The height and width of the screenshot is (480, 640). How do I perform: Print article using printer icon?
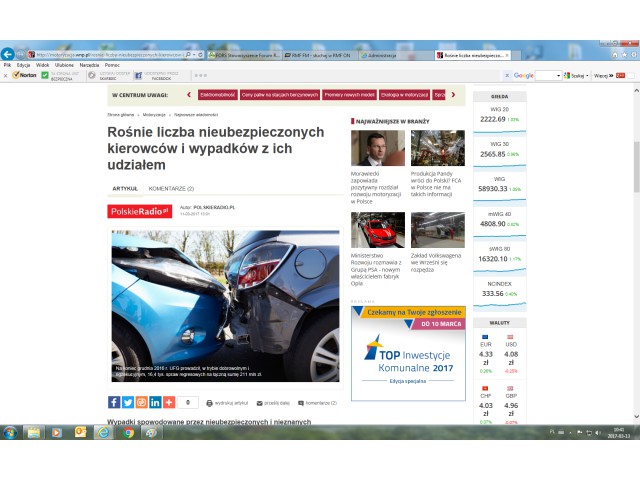pos(209,403)
